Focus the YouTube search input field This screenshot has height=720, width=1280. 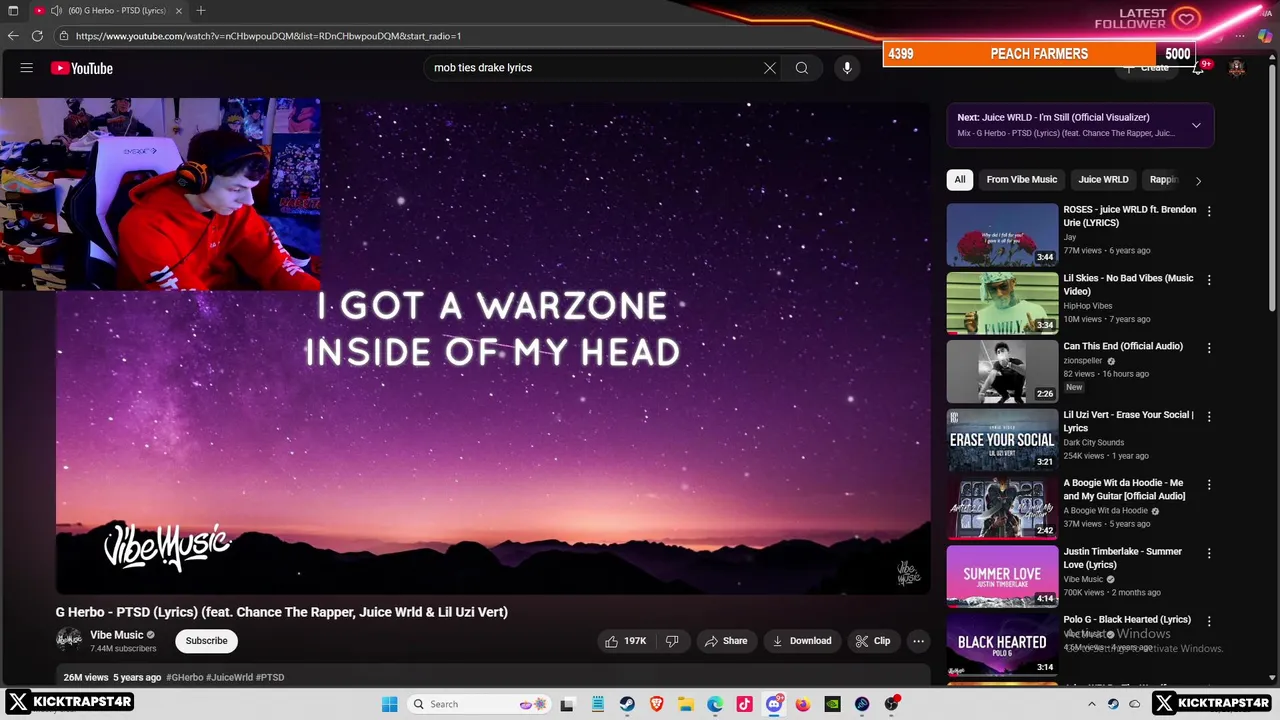595,68
